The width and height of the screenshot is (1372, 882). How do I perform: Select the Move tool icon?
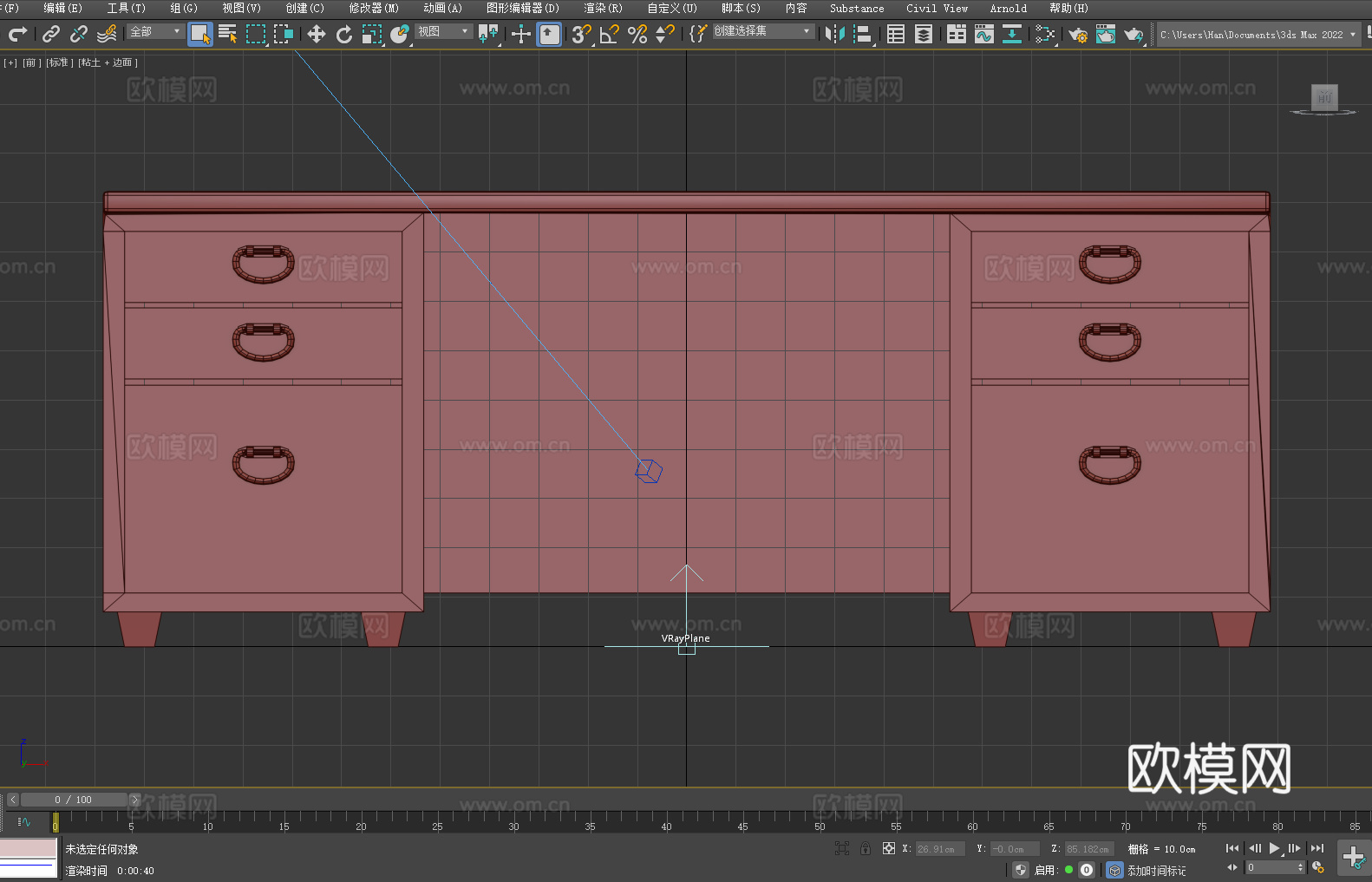317,34
